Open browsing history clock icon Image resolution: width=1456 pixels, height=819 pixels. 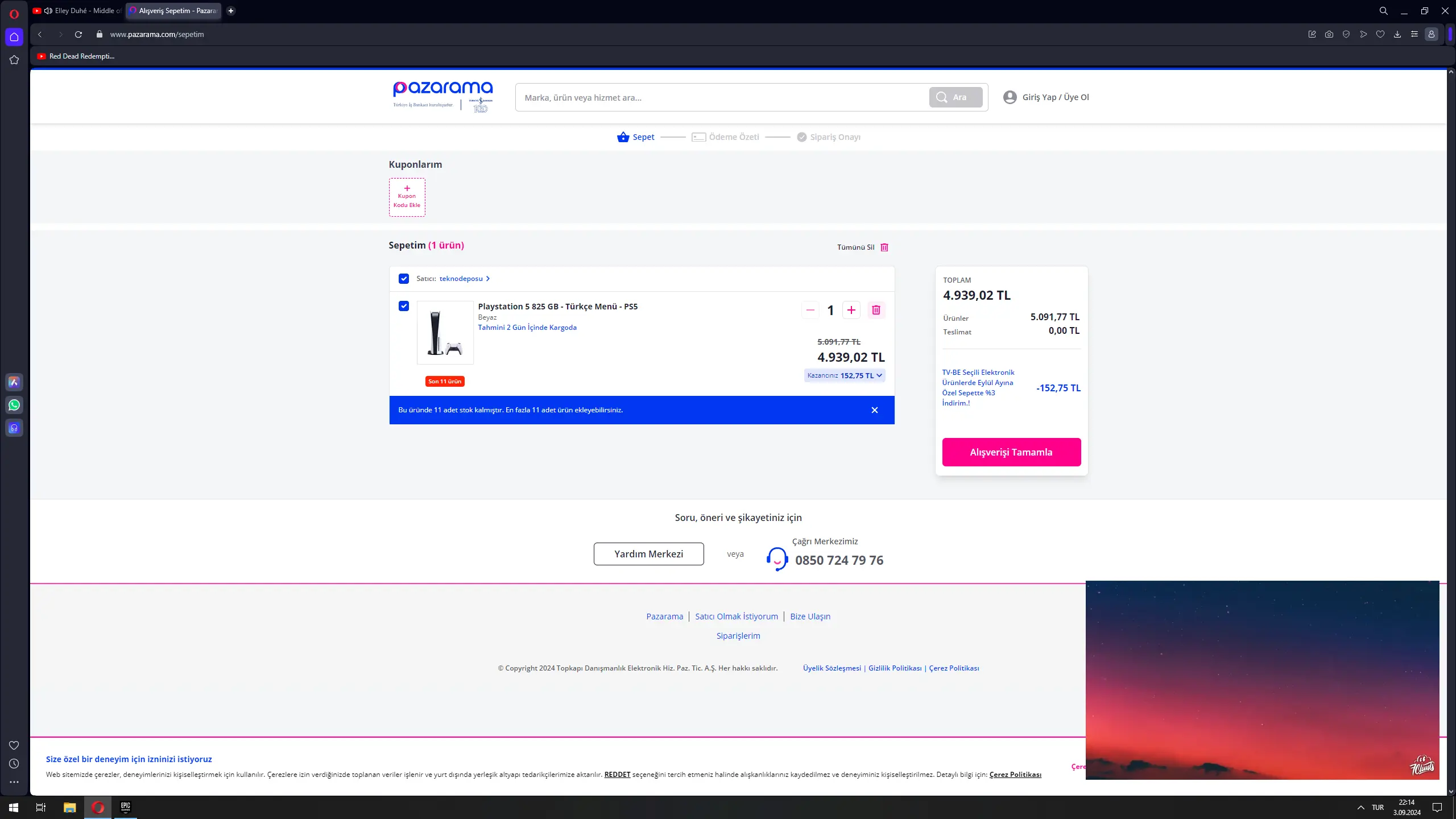tap(14, 764)
